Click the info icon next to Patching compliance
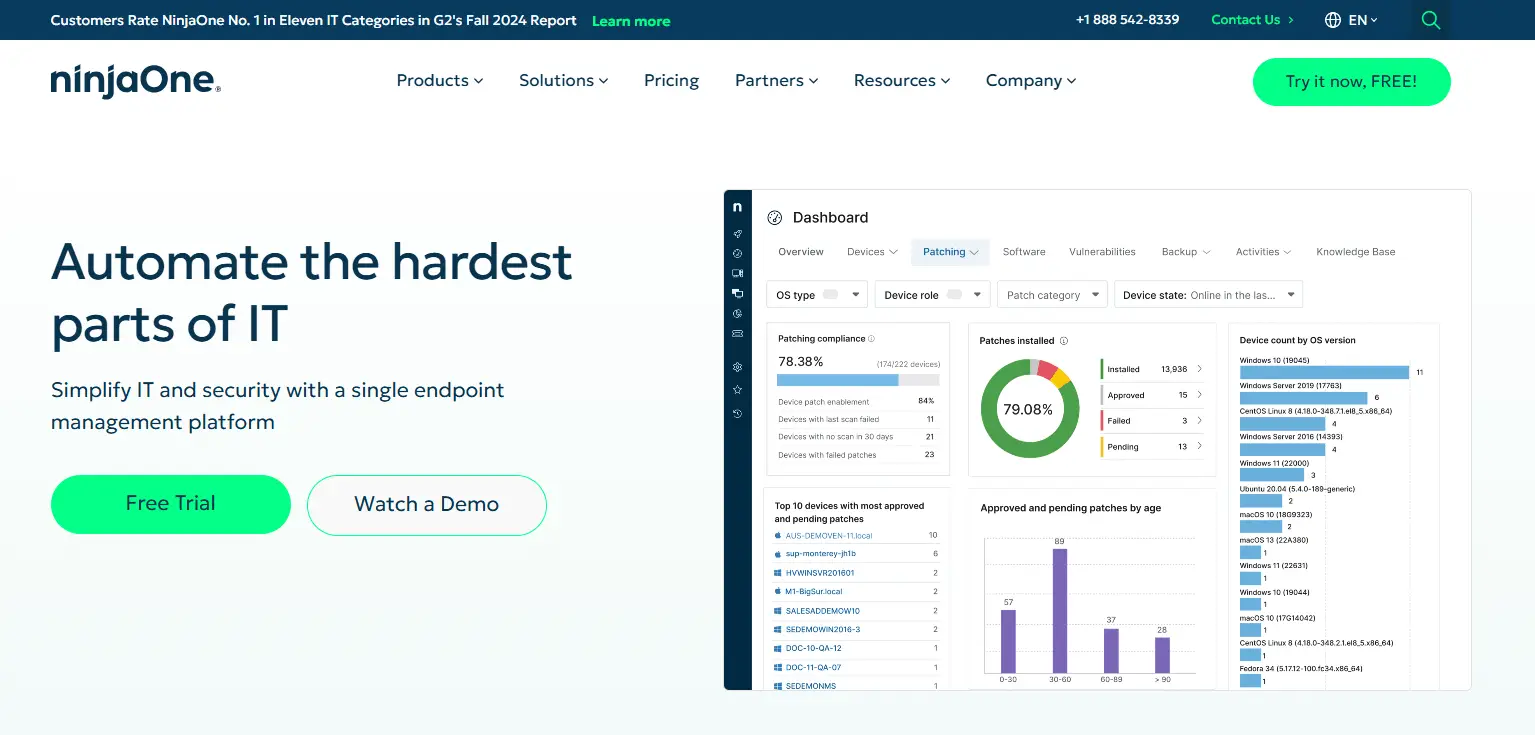The width and height of the screenshot is (1535, 735). [x=871, y=339]
